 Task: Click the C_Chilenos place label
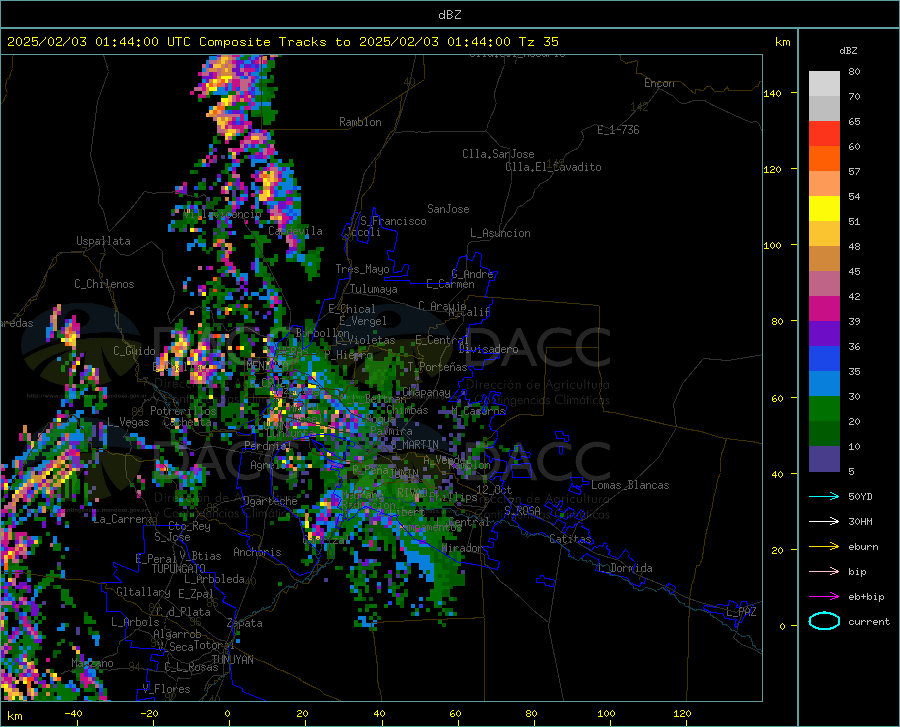point(104,284)
